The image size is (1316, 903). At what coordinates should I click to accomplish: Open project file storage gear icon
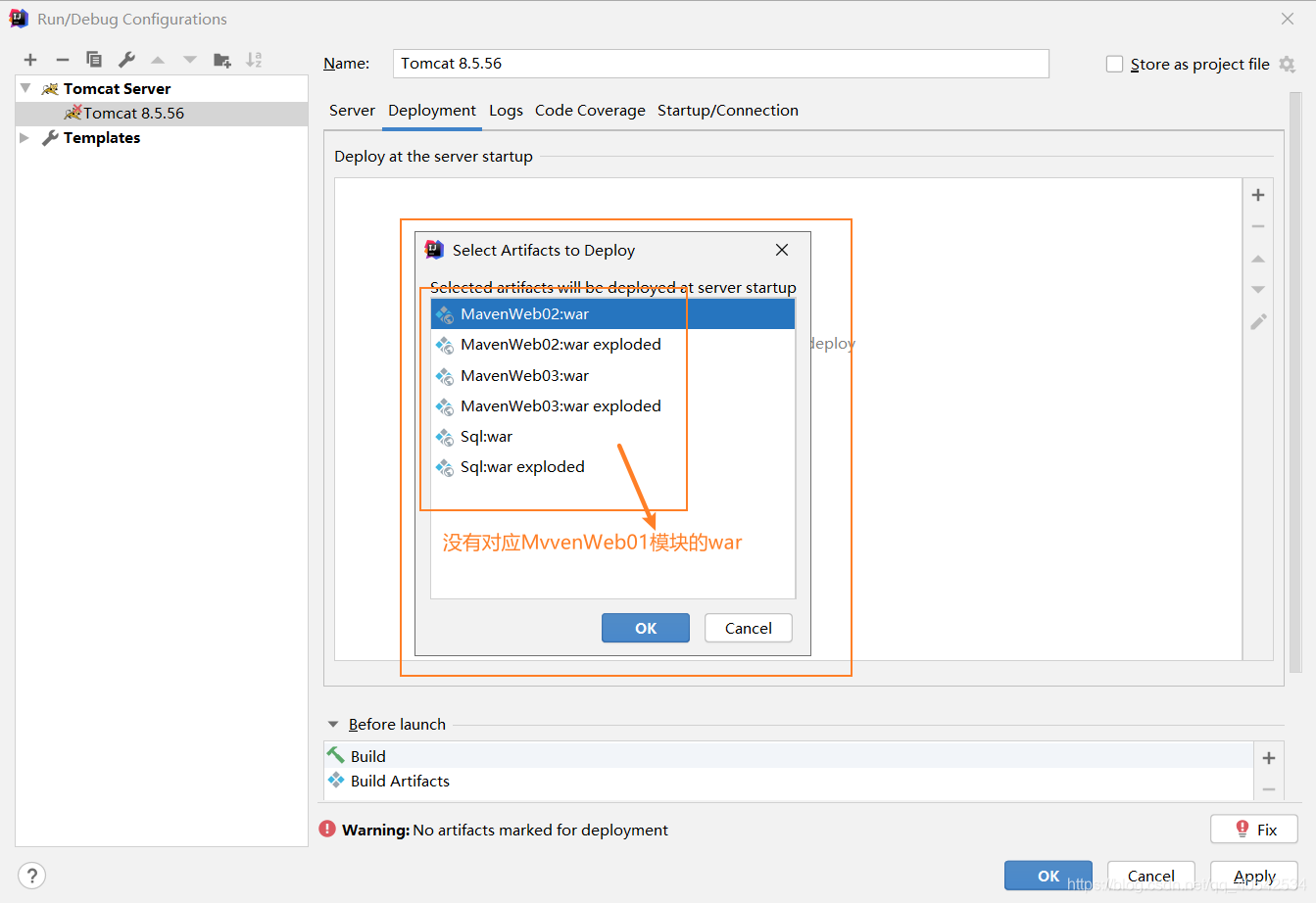click(x=1288, y=65)
